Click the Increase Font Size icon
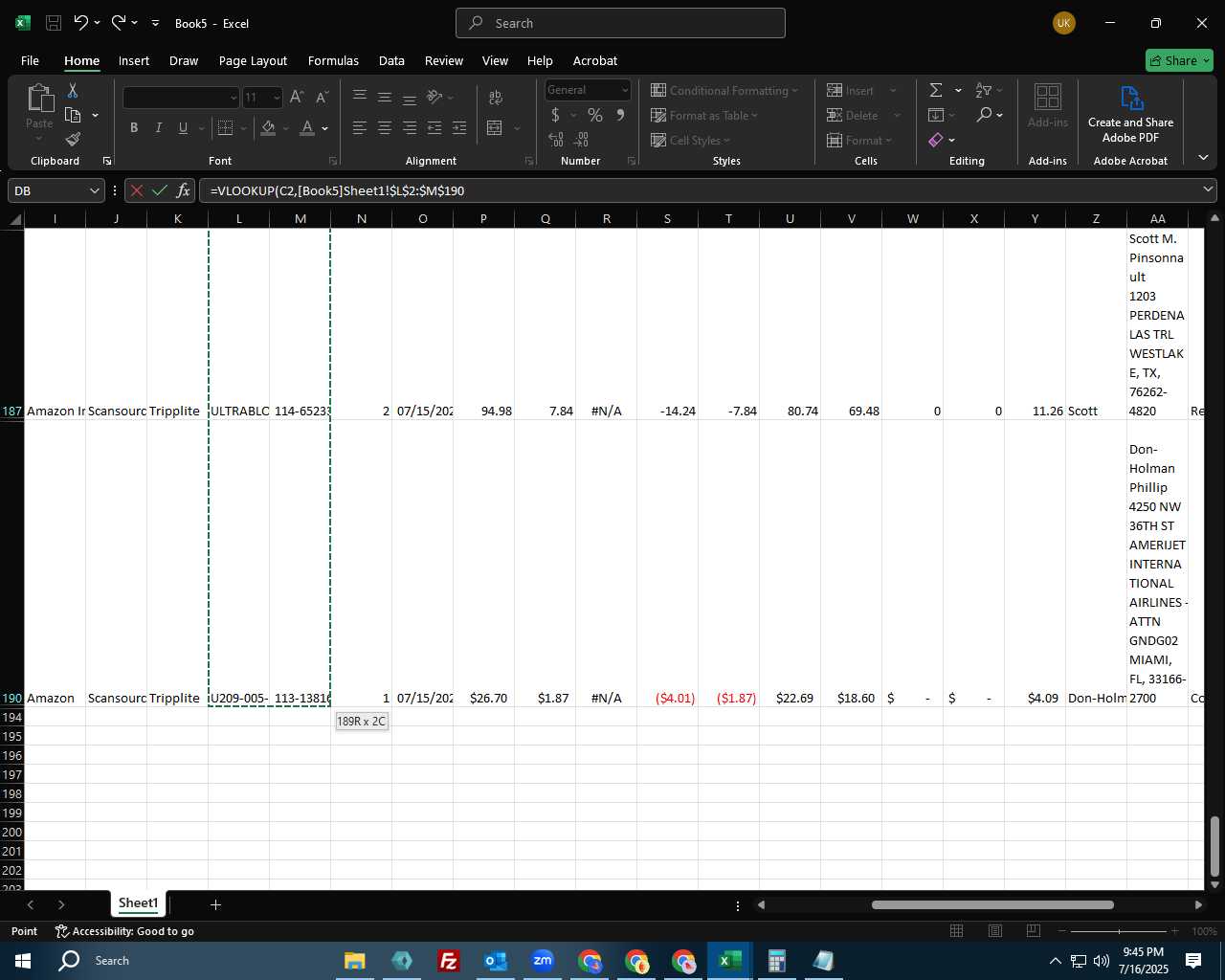The image size is (1225, 980). [297, 97]
